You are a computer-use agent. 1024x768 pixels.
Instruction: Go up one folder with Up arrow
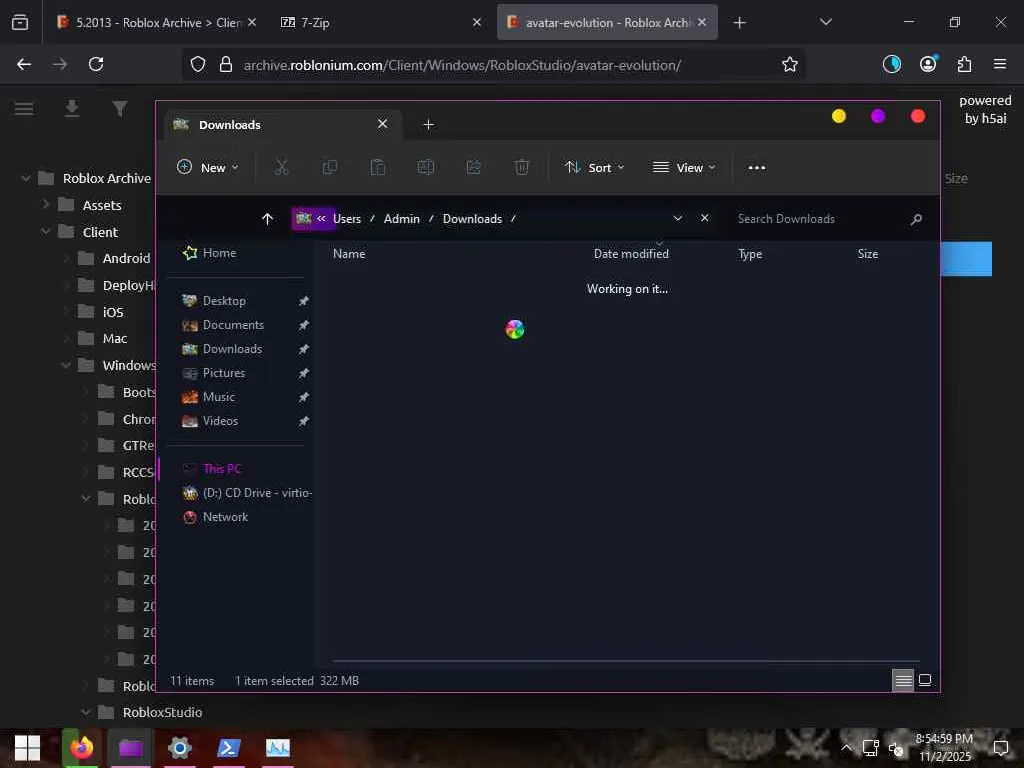pos(267,219)
